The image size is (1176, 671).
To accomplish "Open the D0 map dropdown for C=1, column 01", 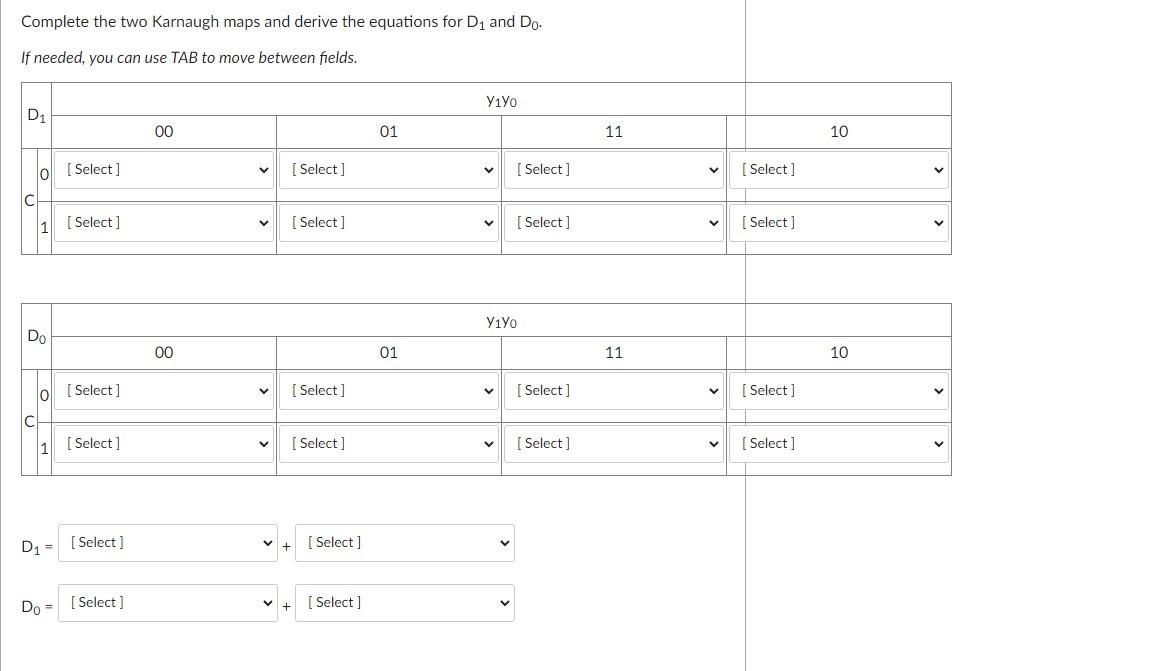I will (389, 443).
